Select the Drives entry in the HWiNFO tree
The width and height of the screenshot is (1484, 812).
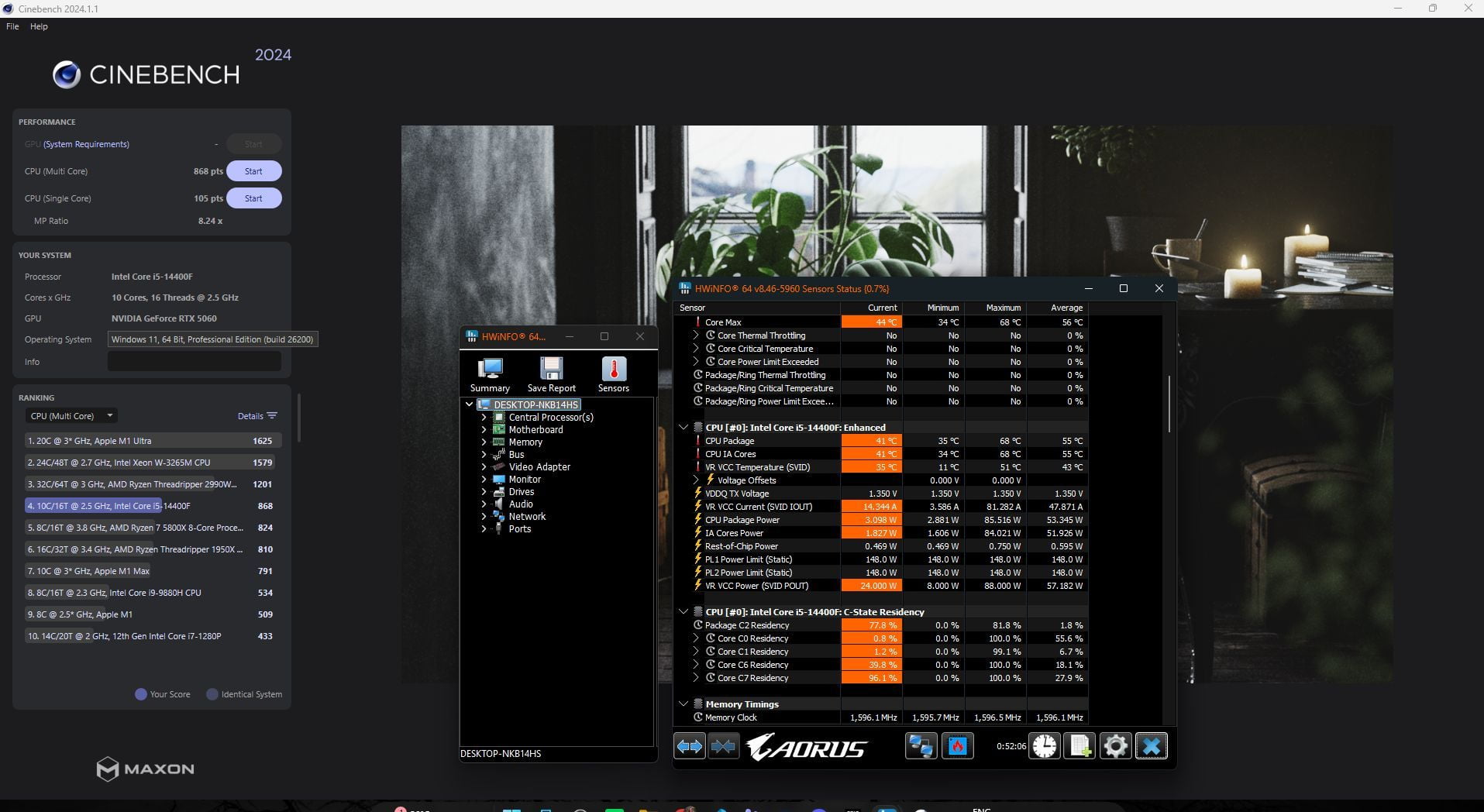[522, 492]
